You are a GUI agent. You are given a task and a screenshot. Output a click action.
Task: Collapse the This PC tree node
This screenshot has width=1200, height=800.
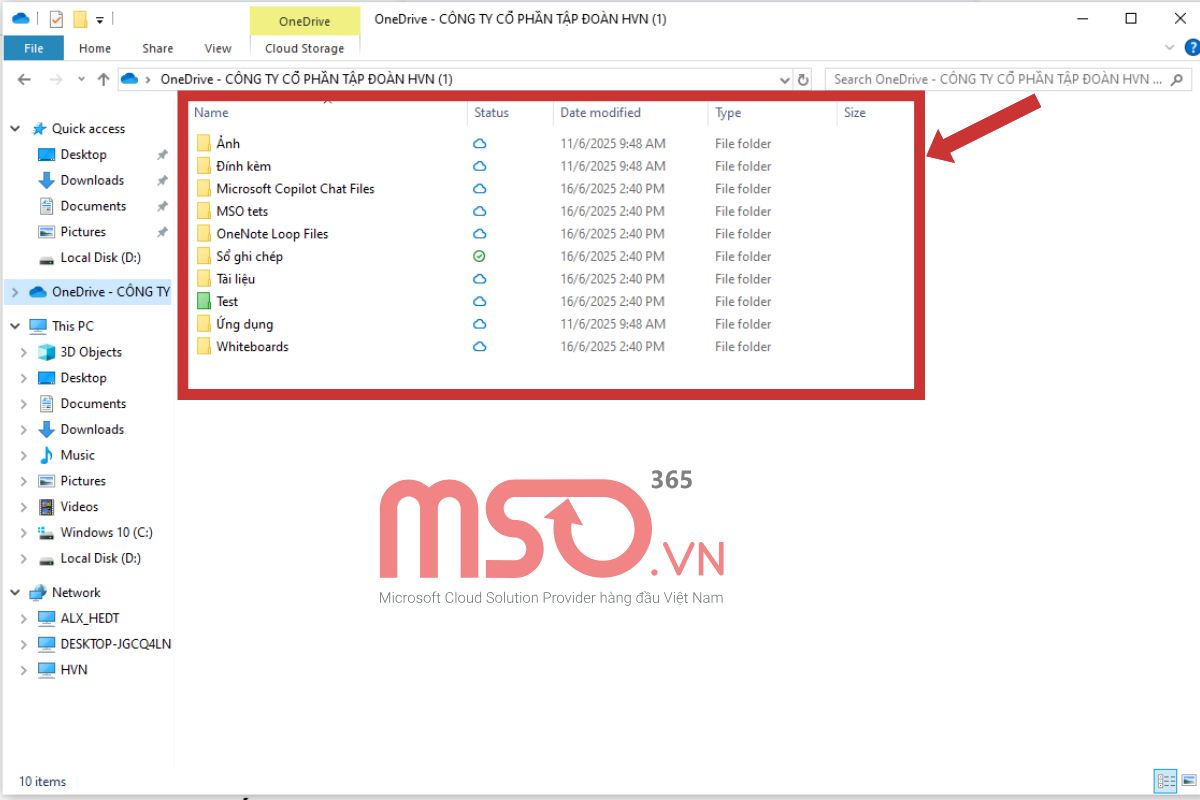point(15,326)
